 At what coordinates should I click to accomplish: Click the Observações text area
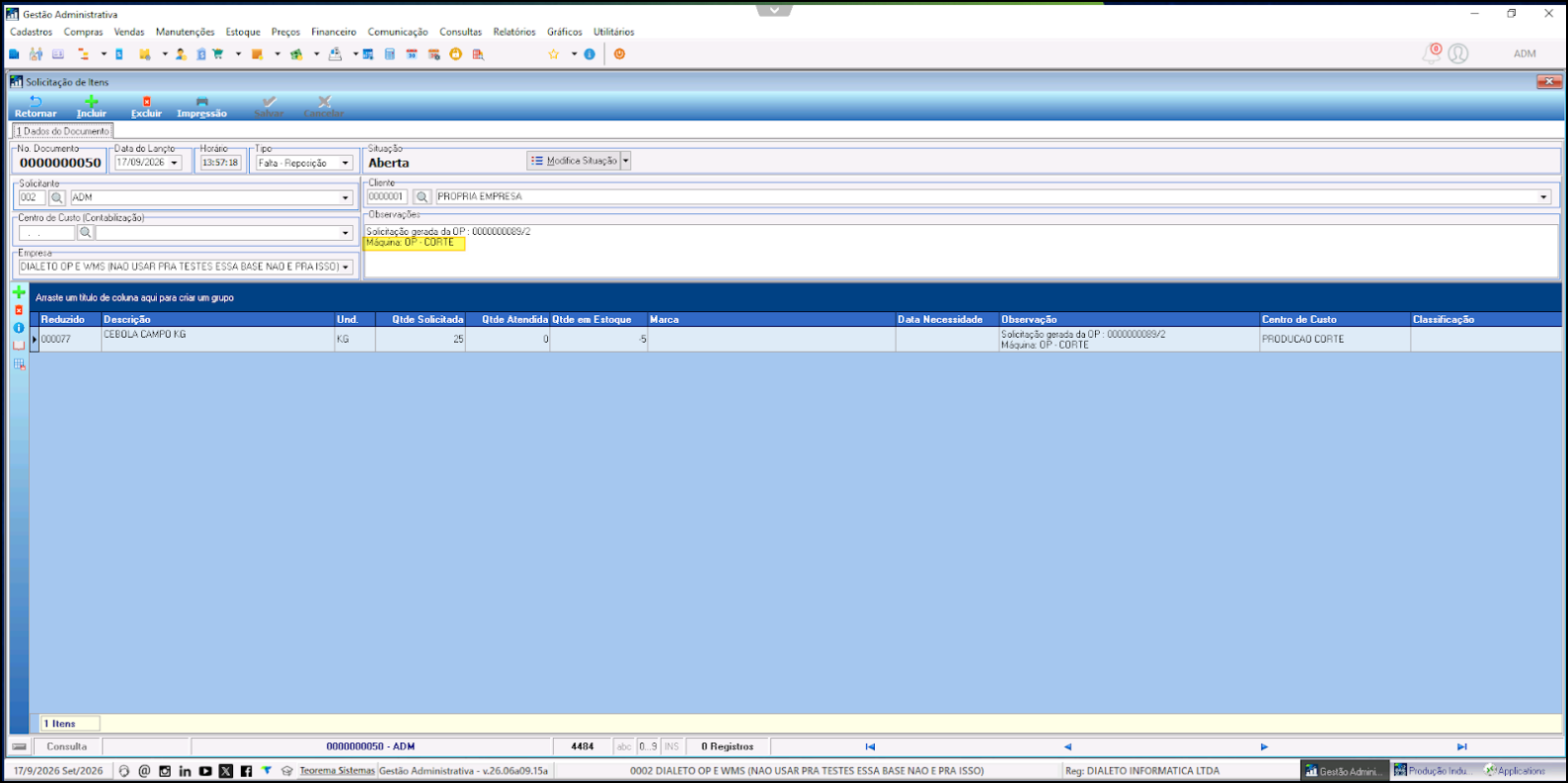point(961,251)
